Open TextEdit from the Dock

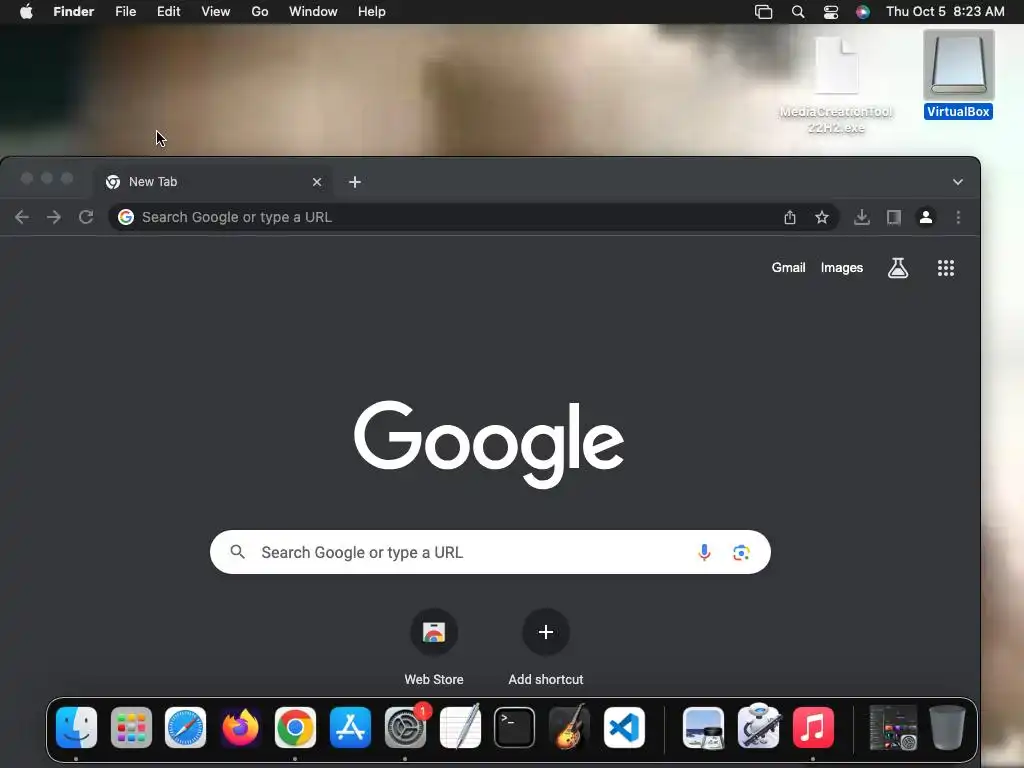point(460,728)
